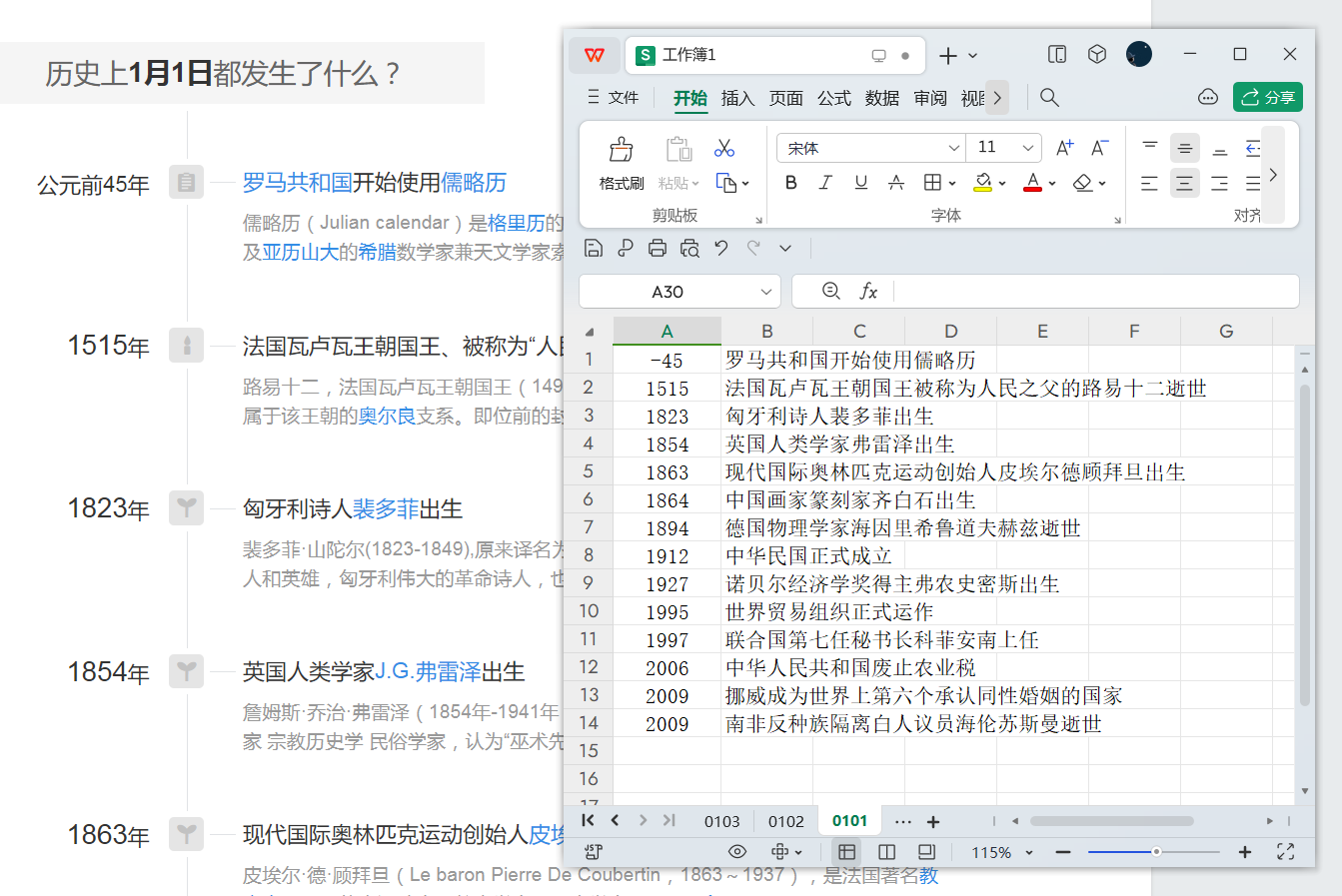Image resolution: width=1342 pixels, height=896 pixels.
Task: Click the 分享 Share button
Action: pos(1268,97)
